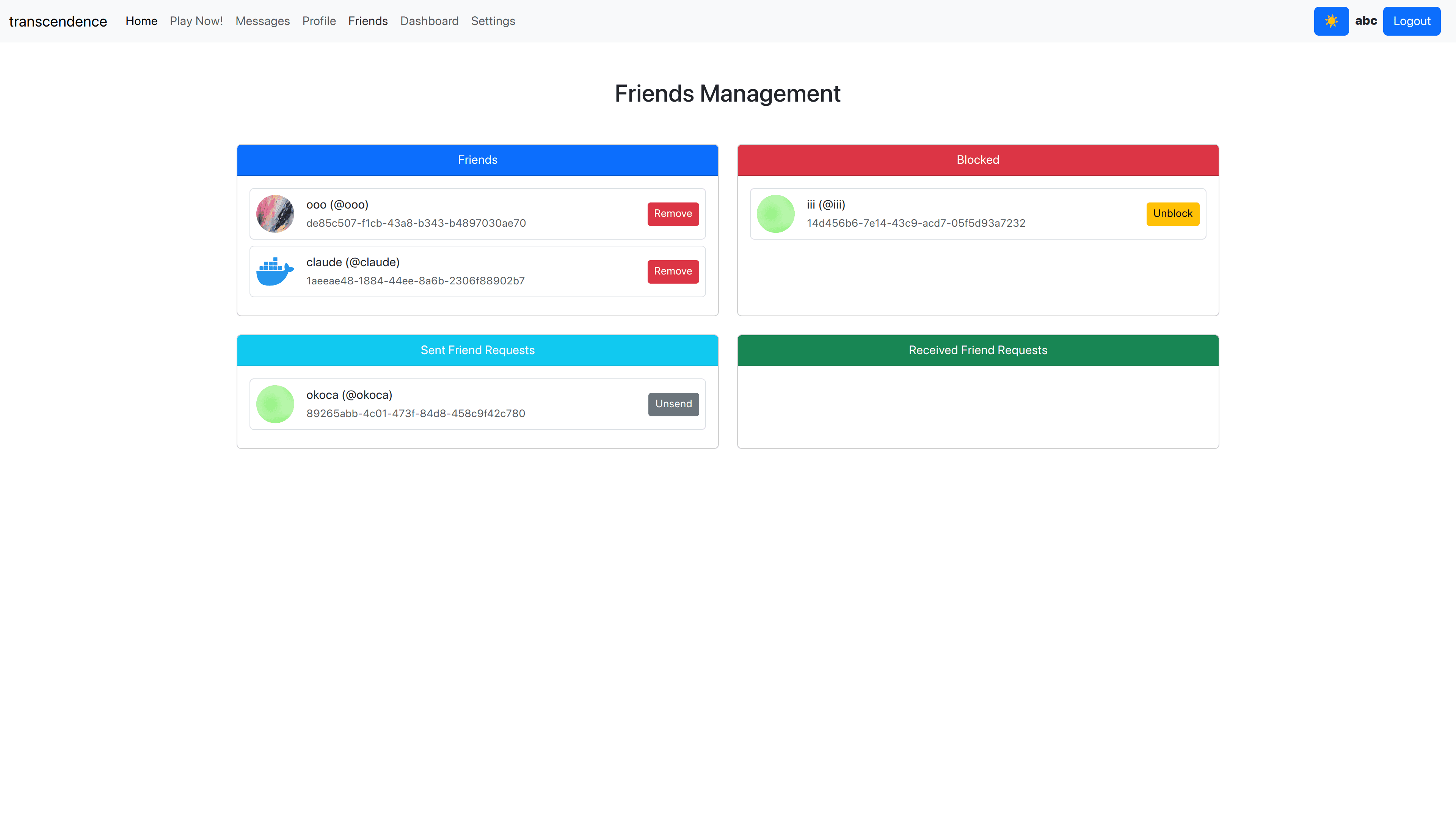The height and width of the screenshot is (819, 1456).
Task: Click okoca's green circle avatar
Action: click(x=275, y=404)
